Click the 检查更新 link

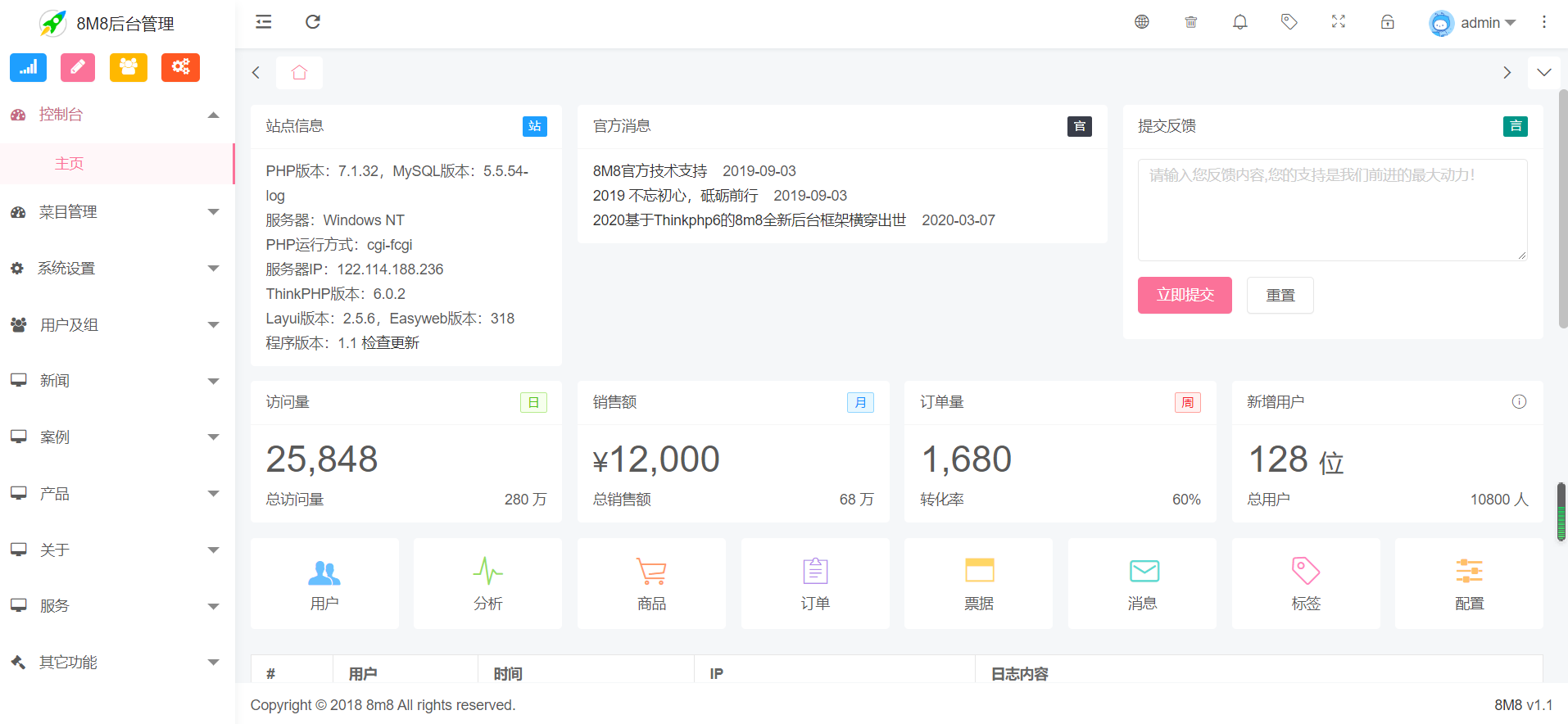pyautogui.click(x=390, y=343)
